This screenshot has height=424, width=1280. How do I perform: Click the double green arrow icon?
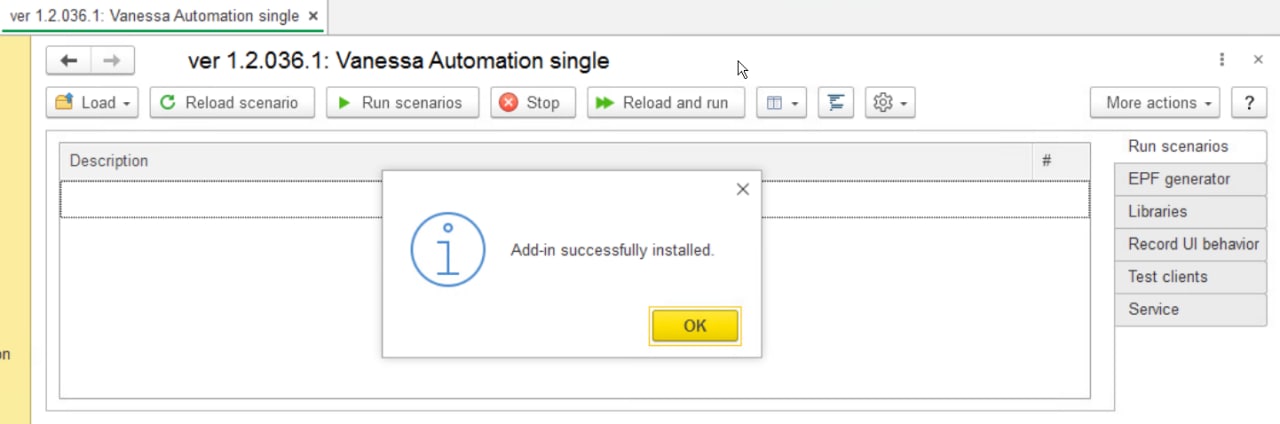(604, 103)
